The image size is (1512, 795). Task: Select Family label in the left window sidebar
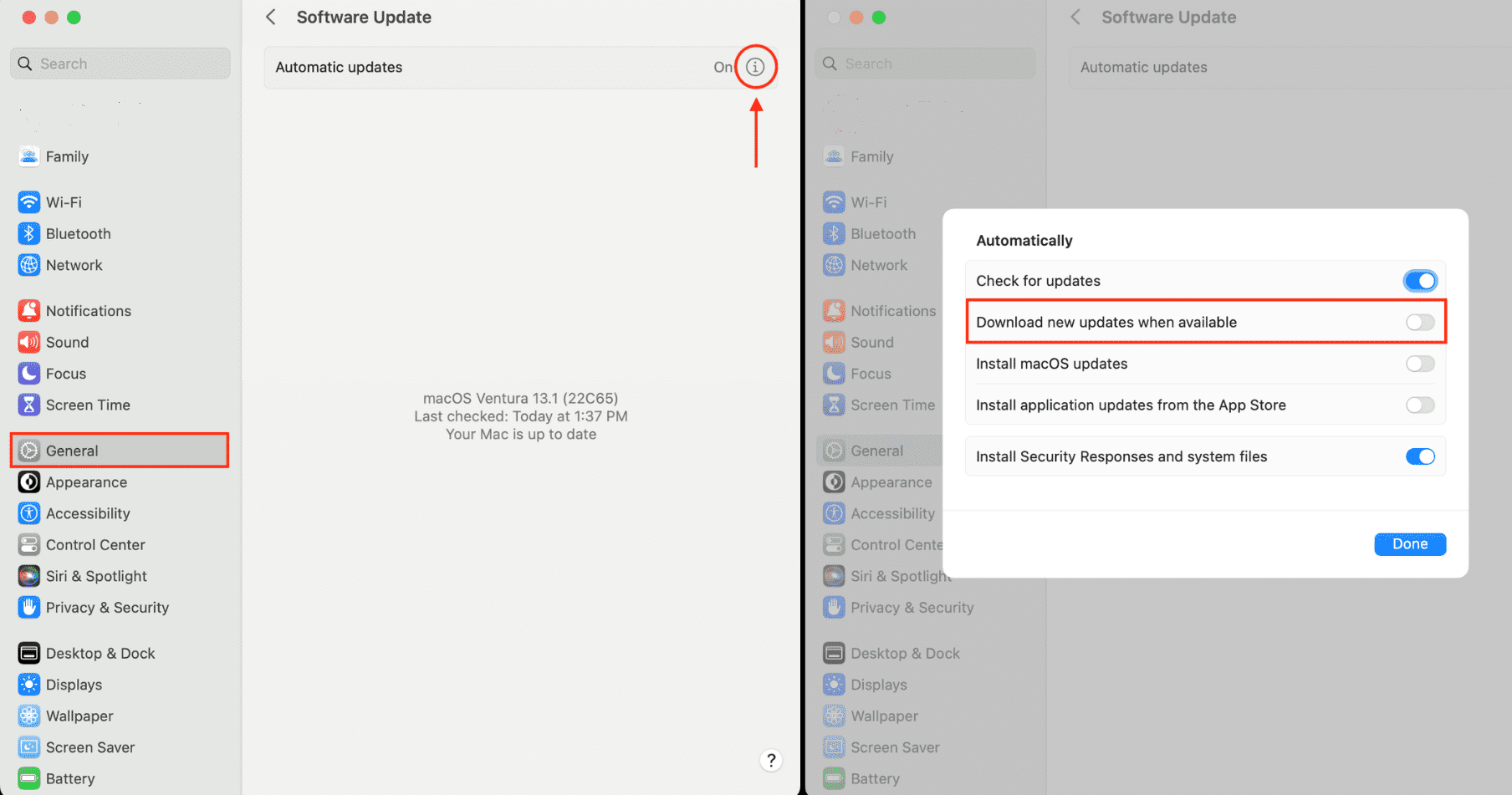(67, 156)
